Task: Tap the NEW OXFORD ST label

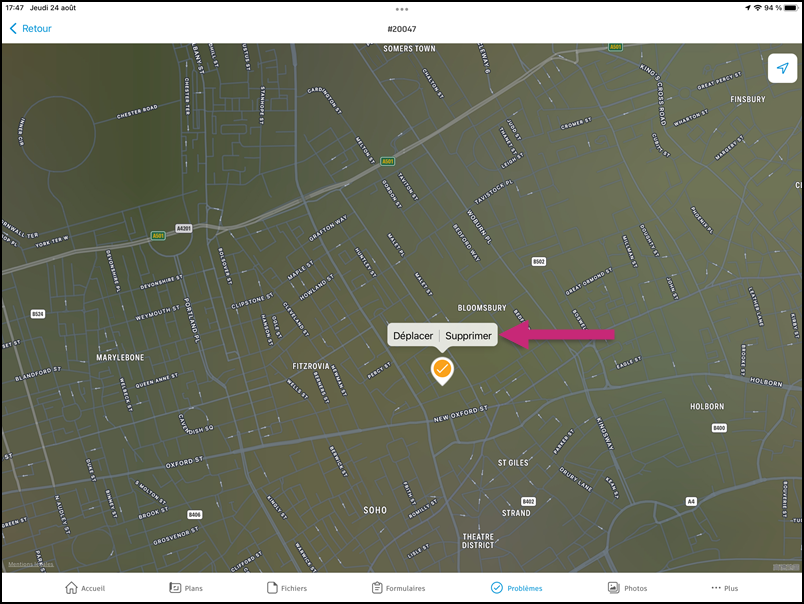Action: point(460,414)
